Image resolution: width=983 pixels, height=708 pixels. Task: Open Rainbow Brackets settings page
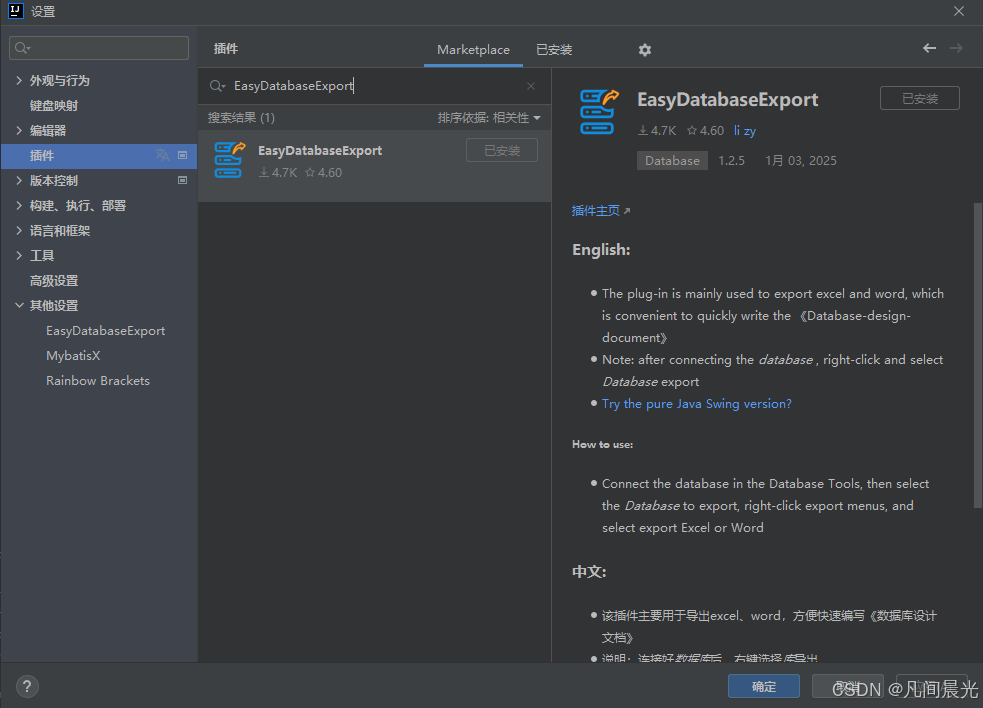coord(98,381)
